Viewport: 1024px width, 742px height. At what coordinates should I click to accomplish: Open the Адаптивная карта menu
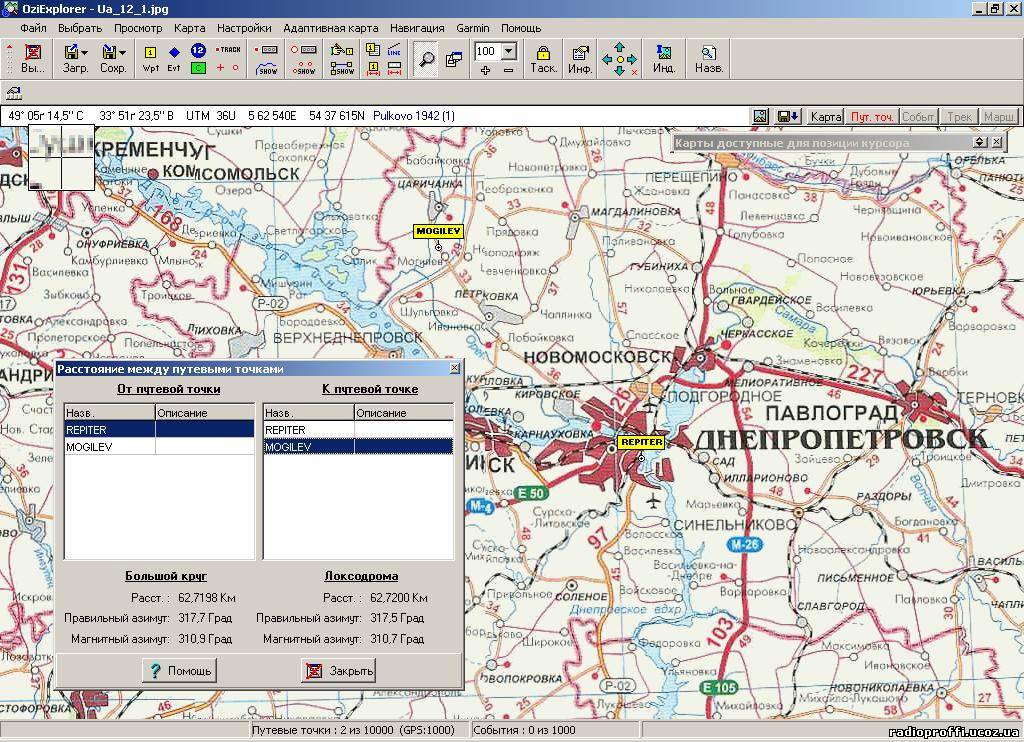(x=331, y=28)
